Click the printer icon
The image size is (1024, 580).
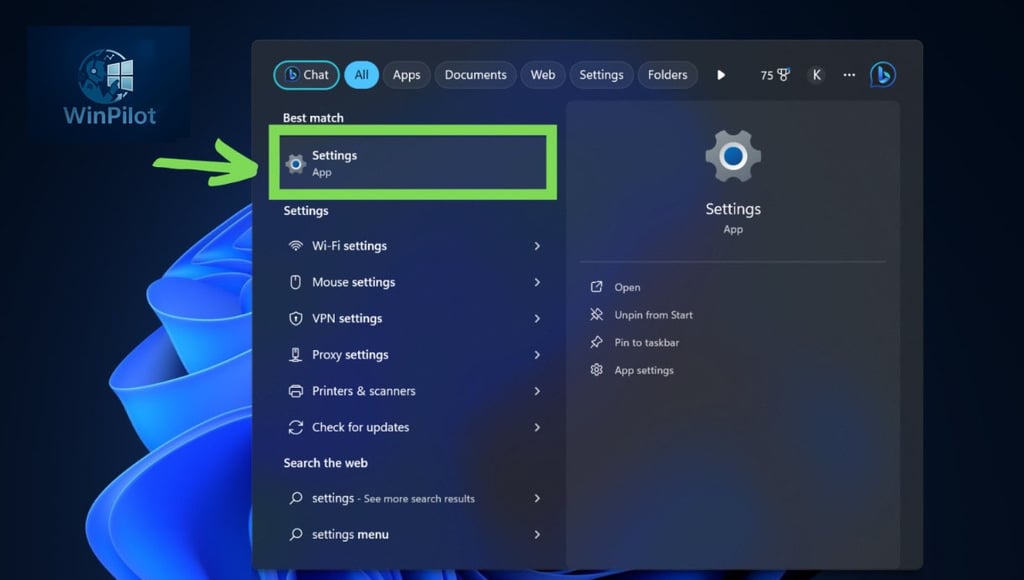pyautogui.click(x=296, y=391)
